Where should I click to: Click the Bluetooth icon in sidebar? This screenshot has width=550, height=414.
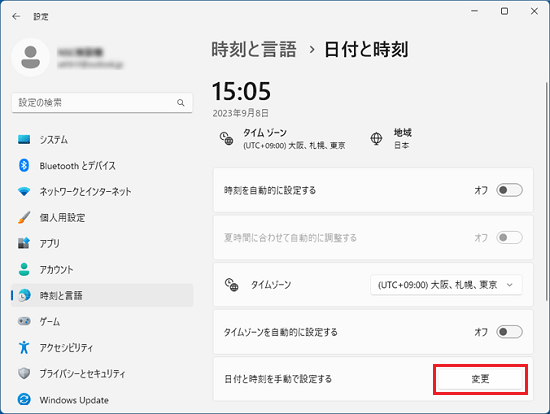click(x=24, y=165)
